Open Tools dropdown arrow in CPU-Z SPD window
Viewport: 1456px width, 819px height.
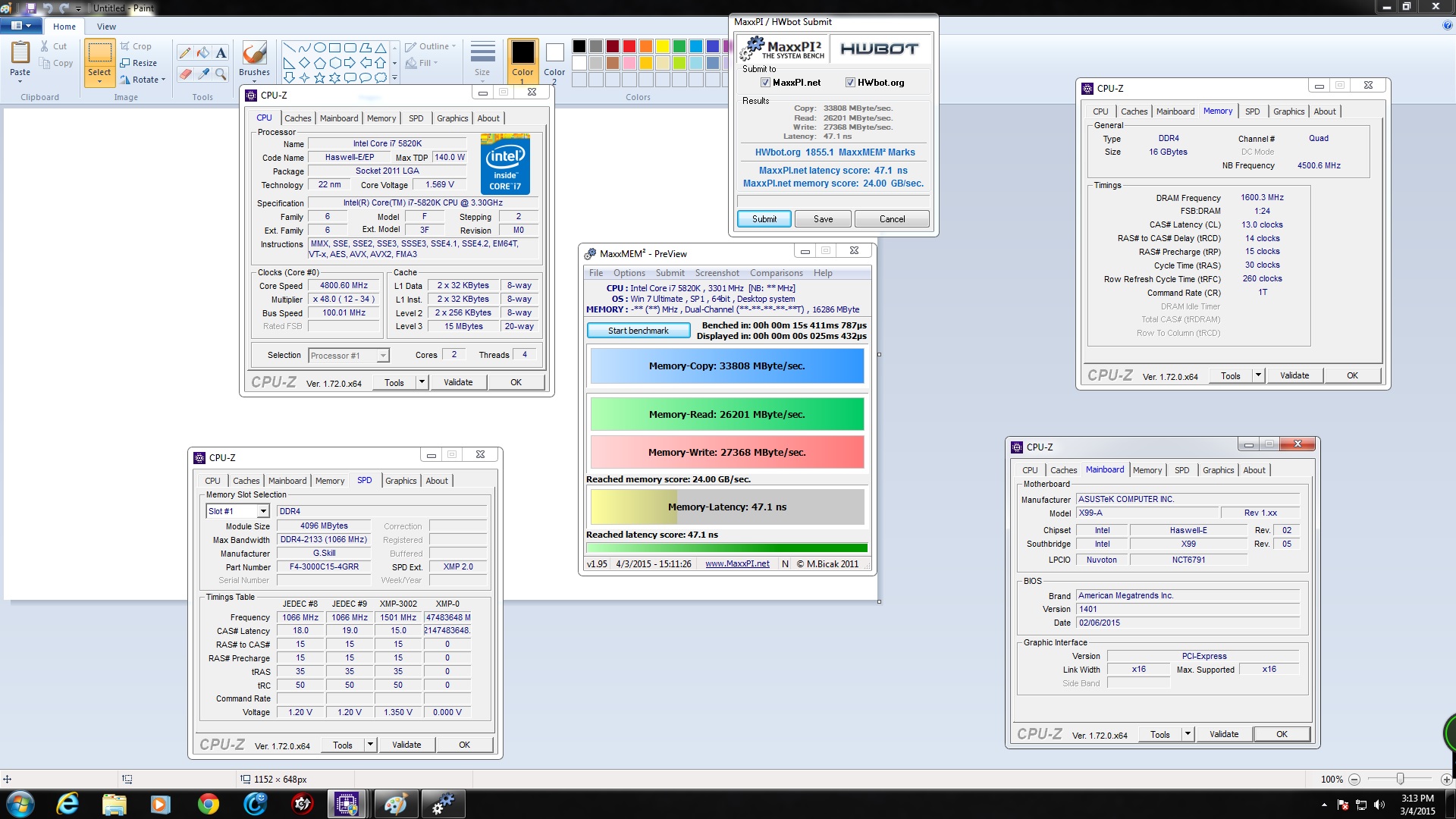(x=370, y=745)
